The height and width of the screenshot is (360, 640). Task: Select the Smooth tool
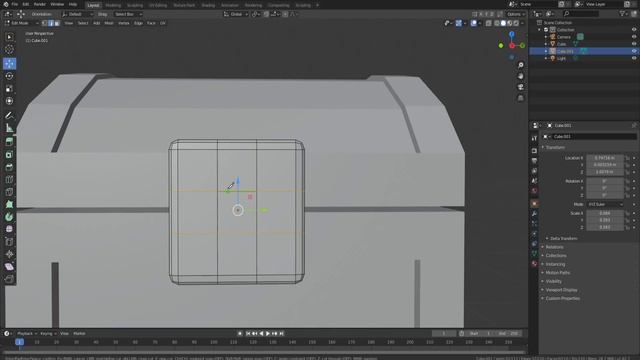point(9,229)
